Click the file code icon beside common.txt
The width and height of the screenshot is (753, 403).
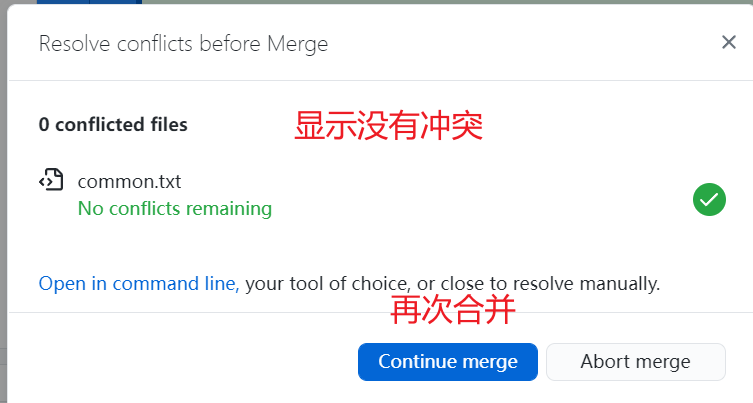click(x=51, y=181)
